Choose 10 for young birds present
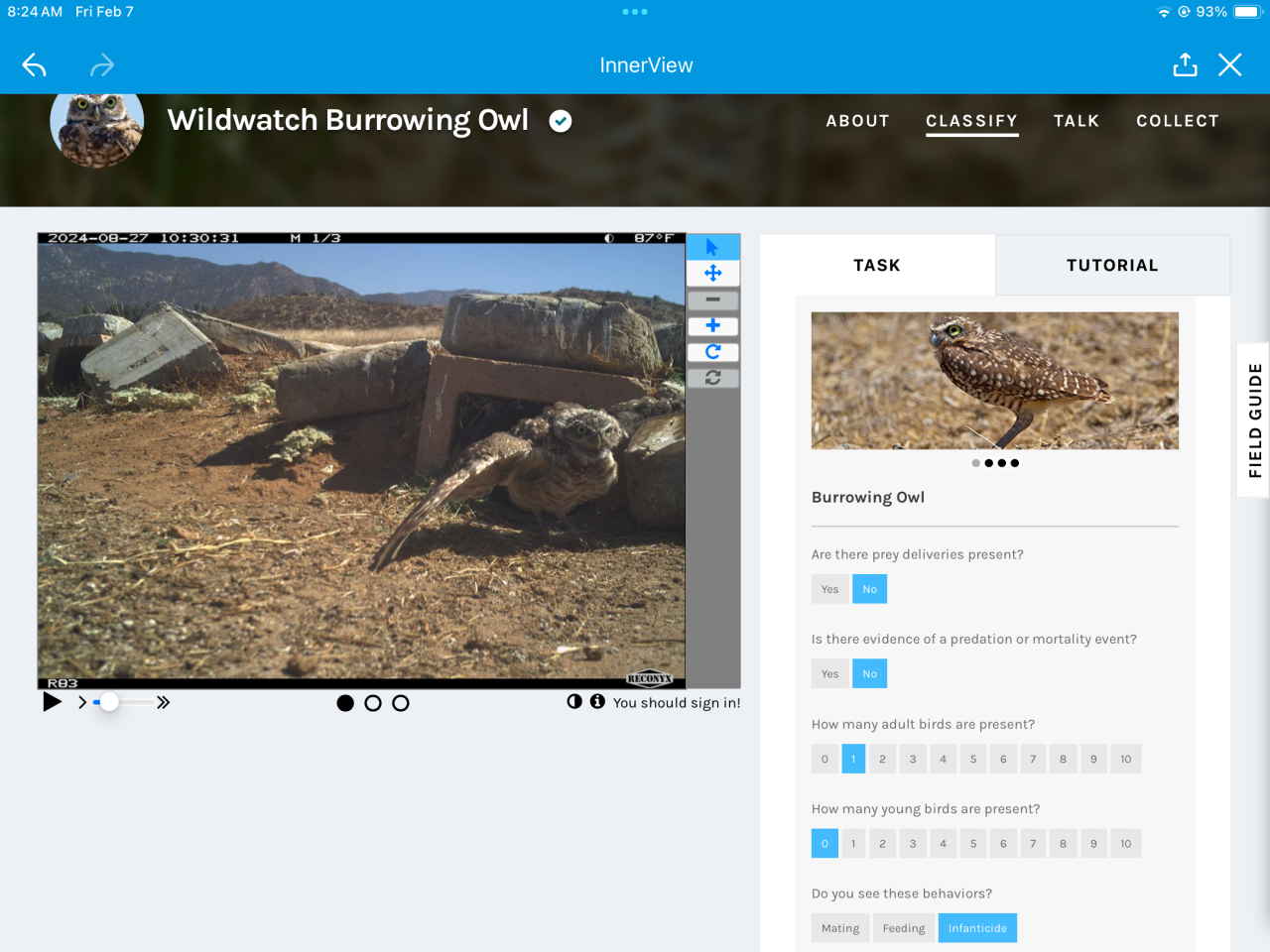The image size is (1270, 952). click(1126, 844)
